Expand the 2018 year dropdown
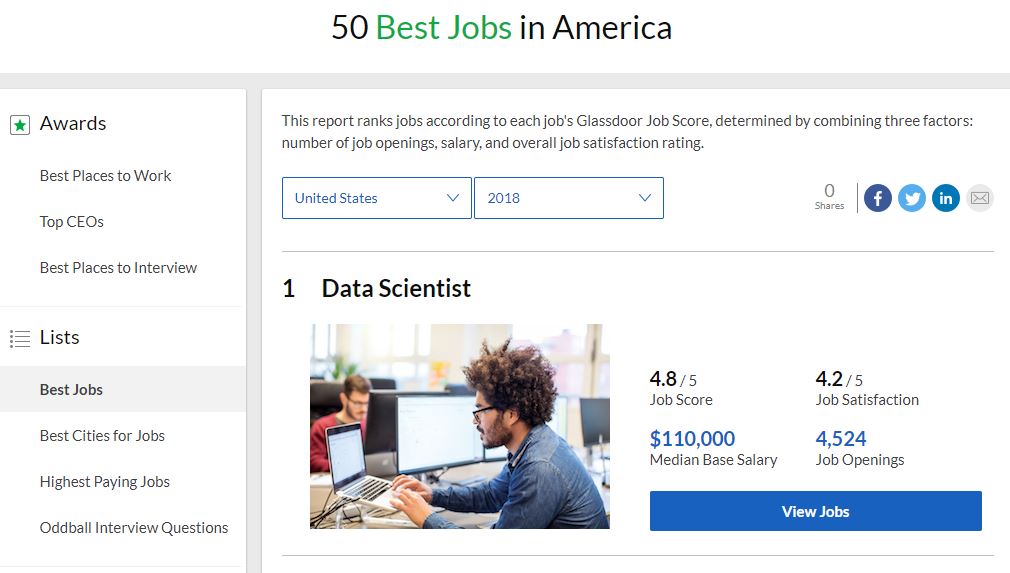Screen dimensions: 1010x573 click(x=568, y=198)
